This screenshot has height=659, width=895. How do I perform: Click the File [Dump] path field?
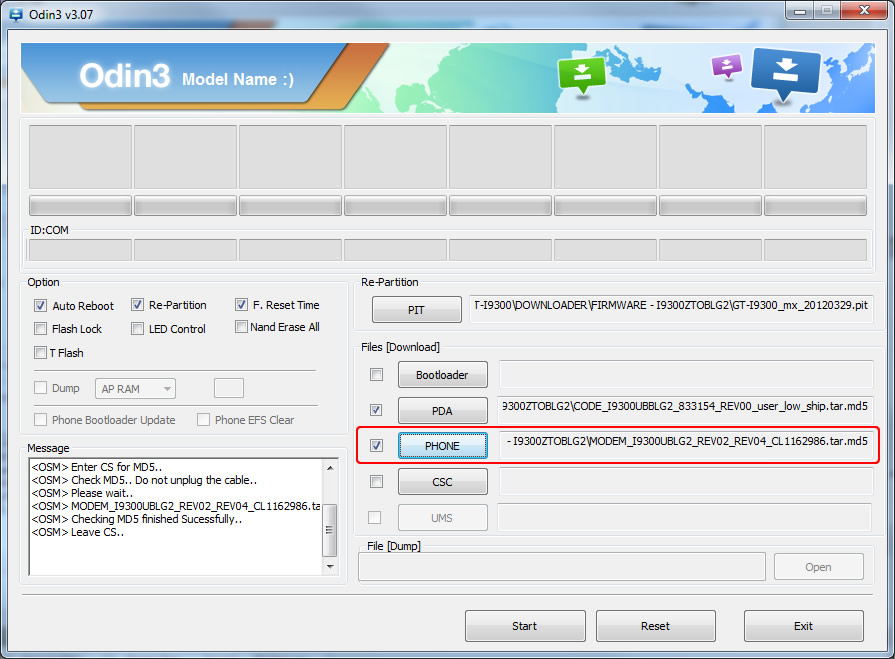[562, 567]
